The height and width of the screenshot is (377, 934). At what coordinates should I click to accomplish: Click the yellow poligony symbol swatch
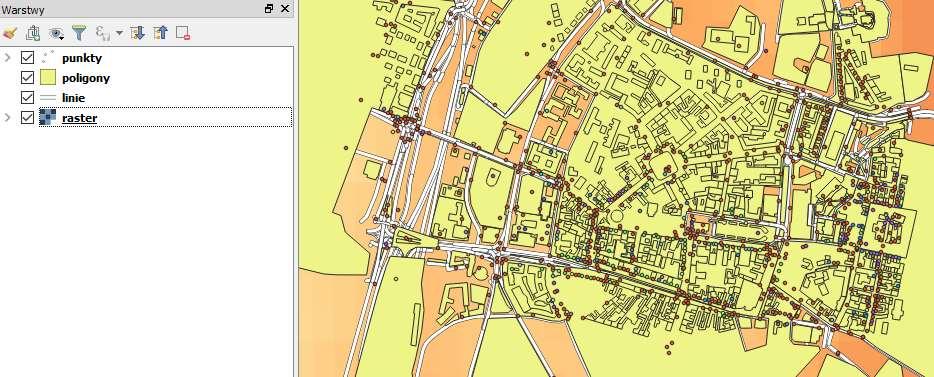click(x=48, y=77)
